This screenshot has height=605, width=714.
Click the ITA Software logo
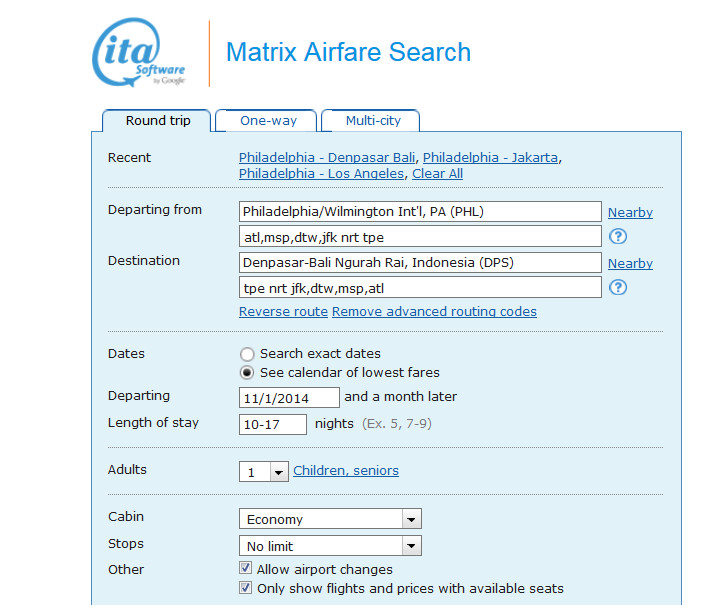point(139,52)
